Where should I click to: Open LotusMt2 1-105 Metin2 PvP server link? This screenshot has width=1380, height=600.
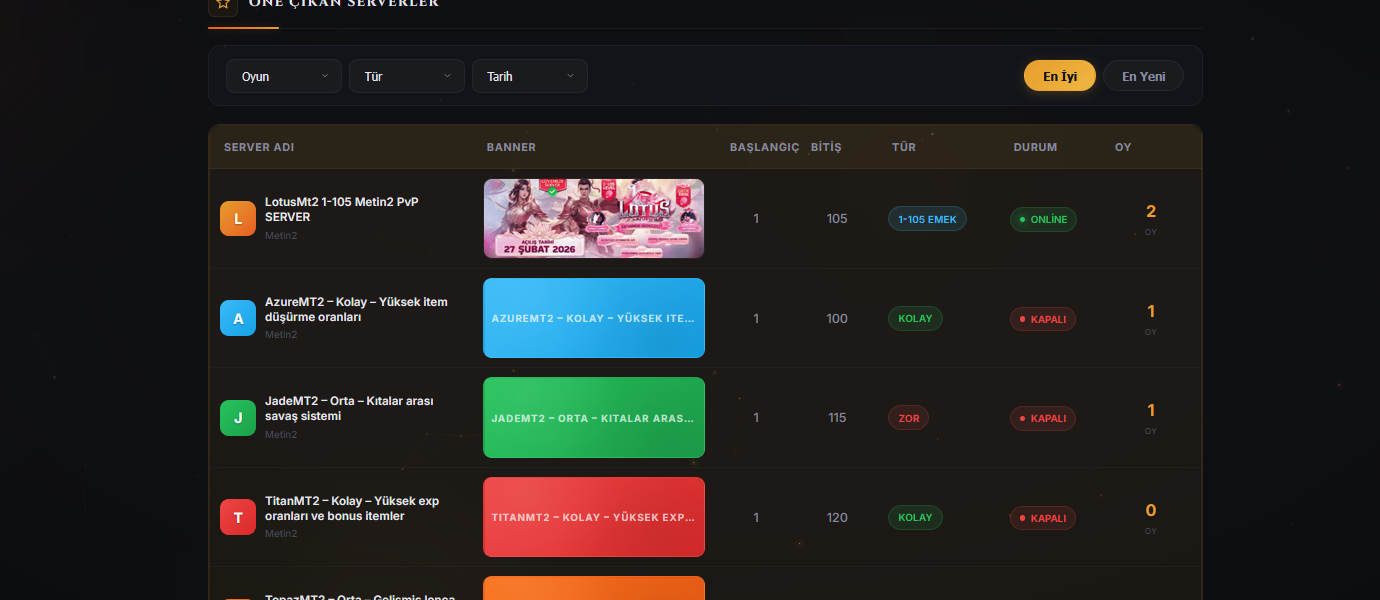[341, 209]
